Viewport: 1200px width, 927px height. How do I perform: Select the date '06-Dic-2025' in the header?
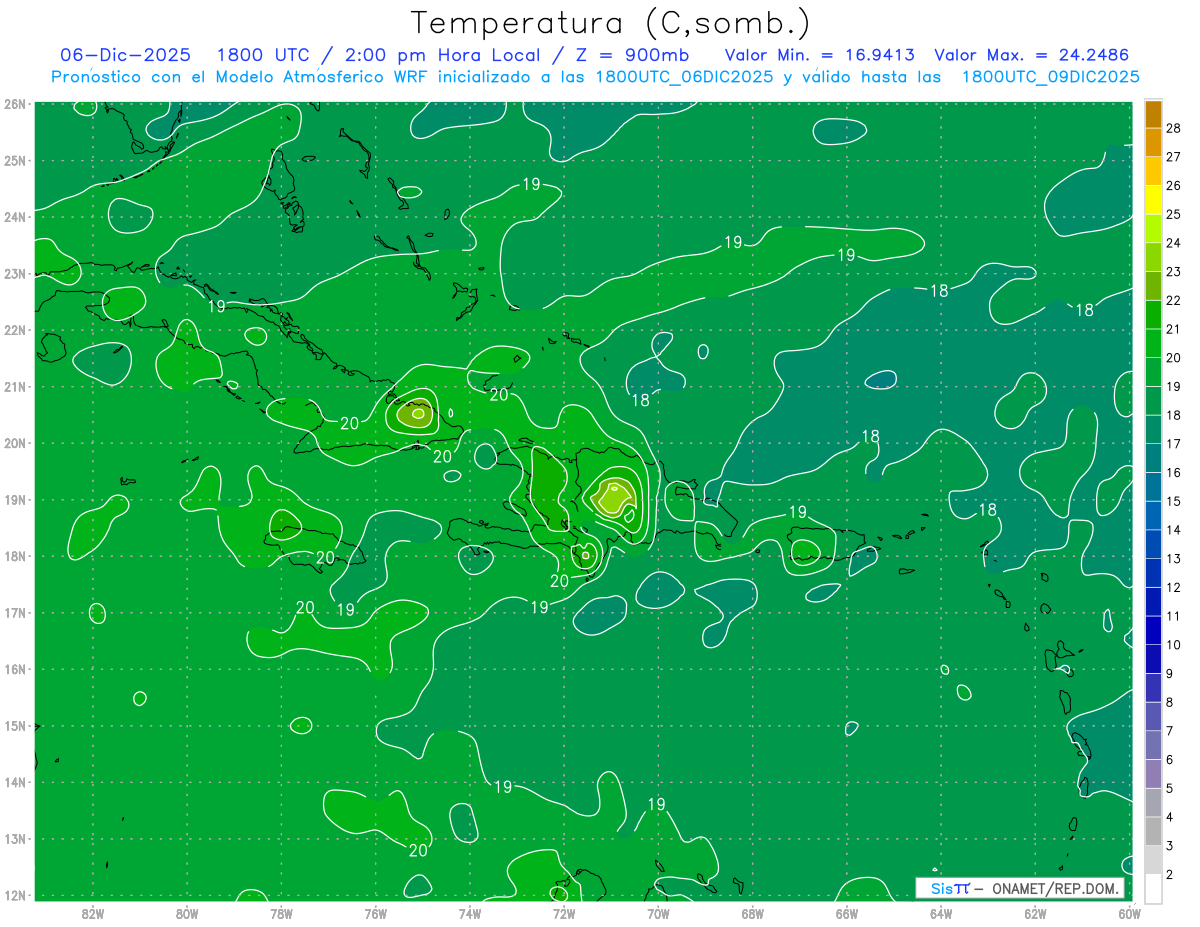point(125,55)
